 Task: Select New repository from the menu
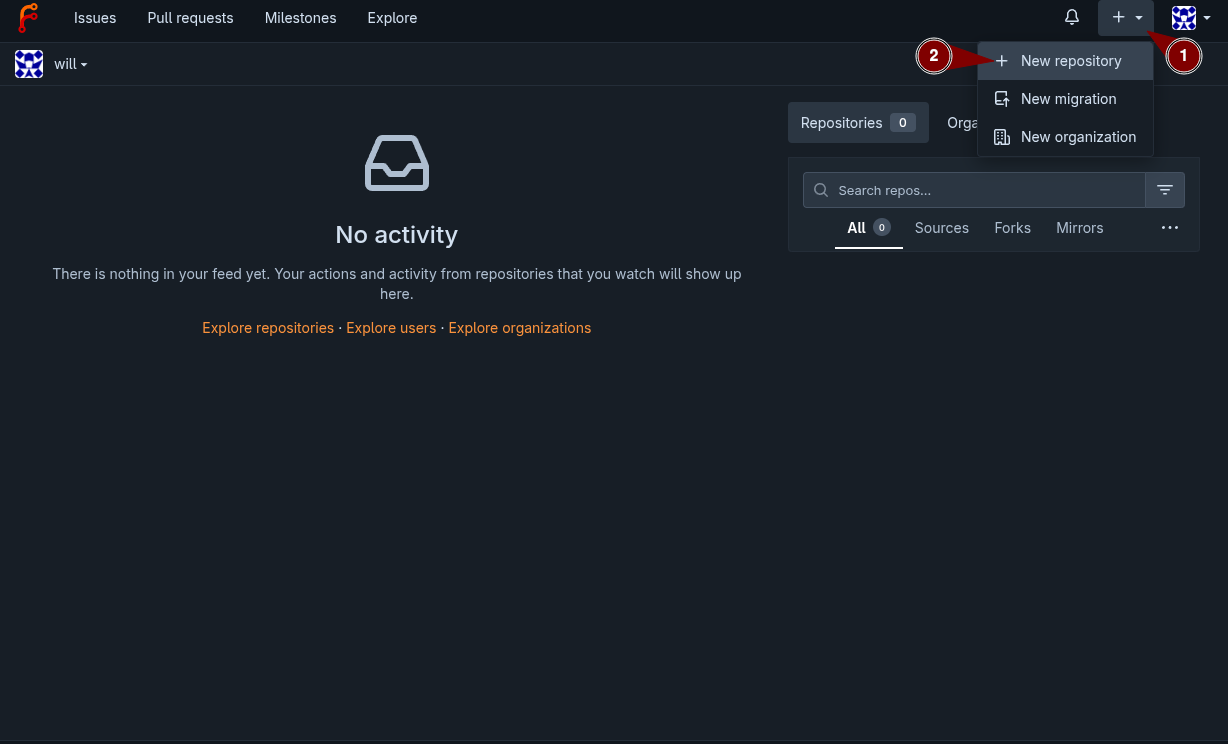coord(1070,61)
